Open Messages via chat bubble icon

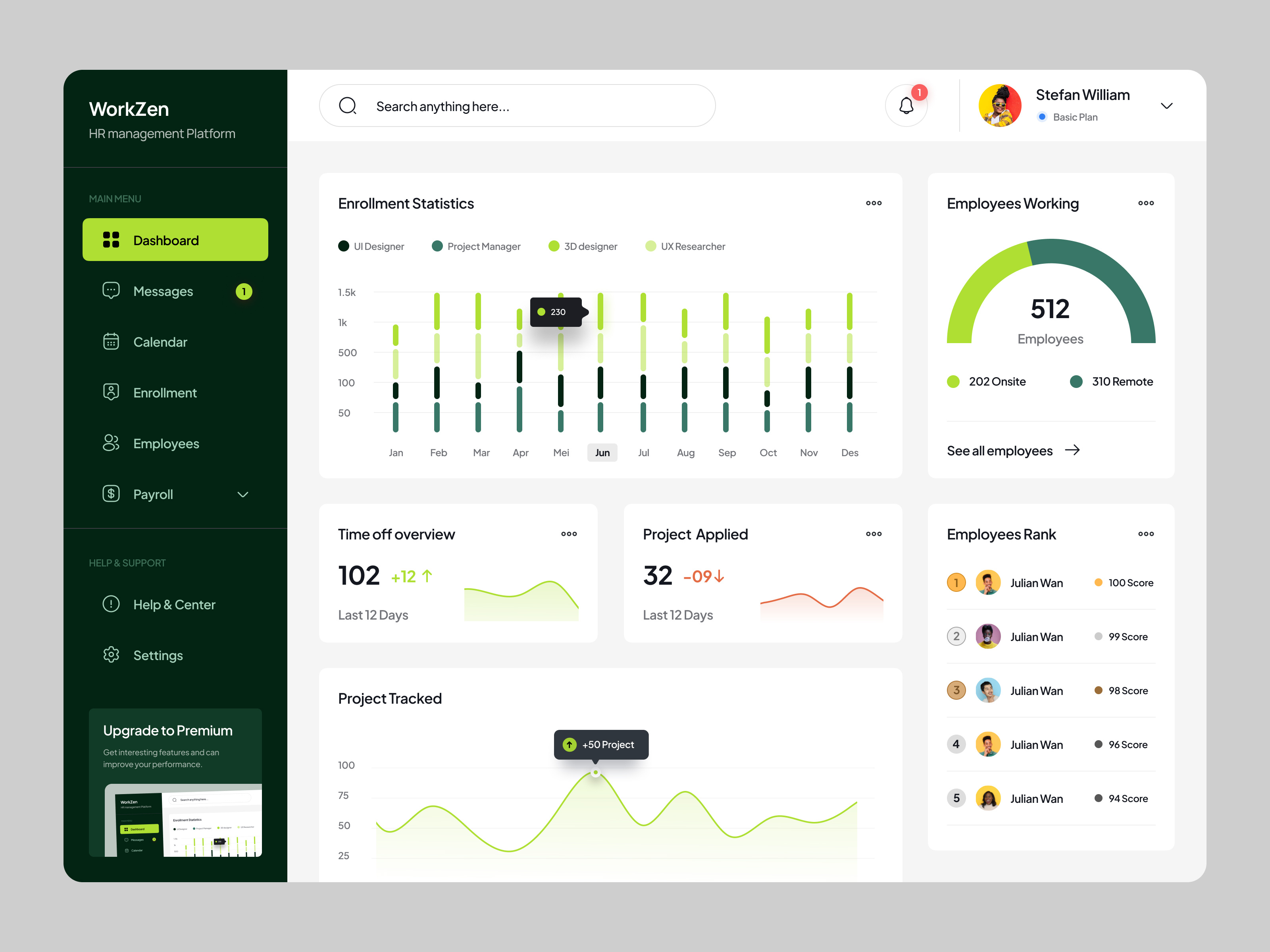pyautogui.click(x=111, y=290)
